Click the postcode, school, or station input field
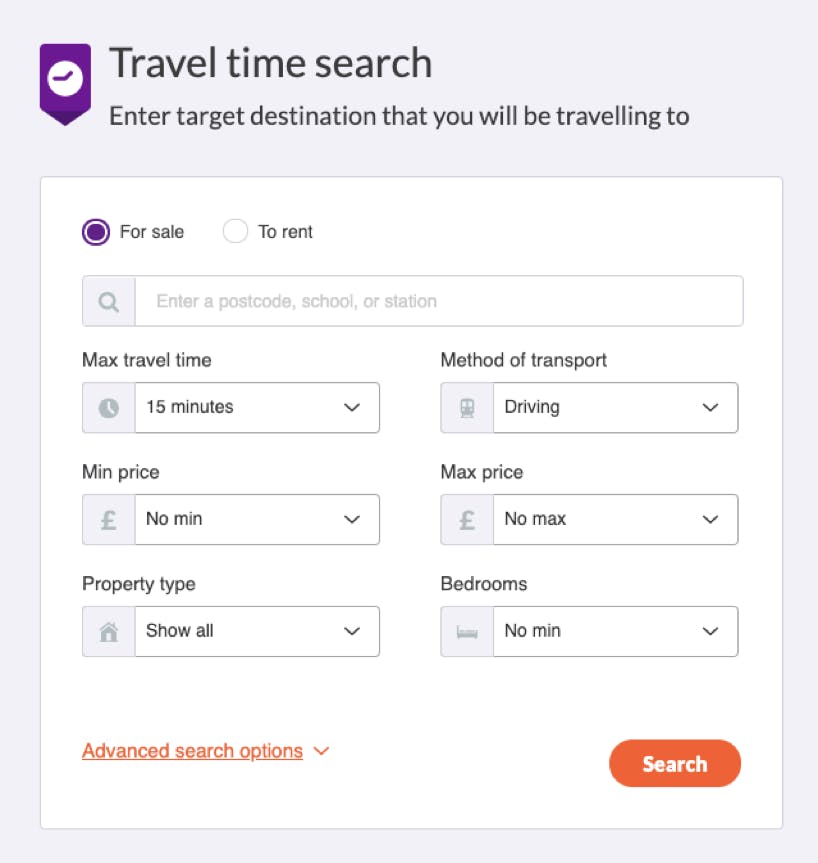The width and height of the screenshot is (818, 863). (440, 301)
